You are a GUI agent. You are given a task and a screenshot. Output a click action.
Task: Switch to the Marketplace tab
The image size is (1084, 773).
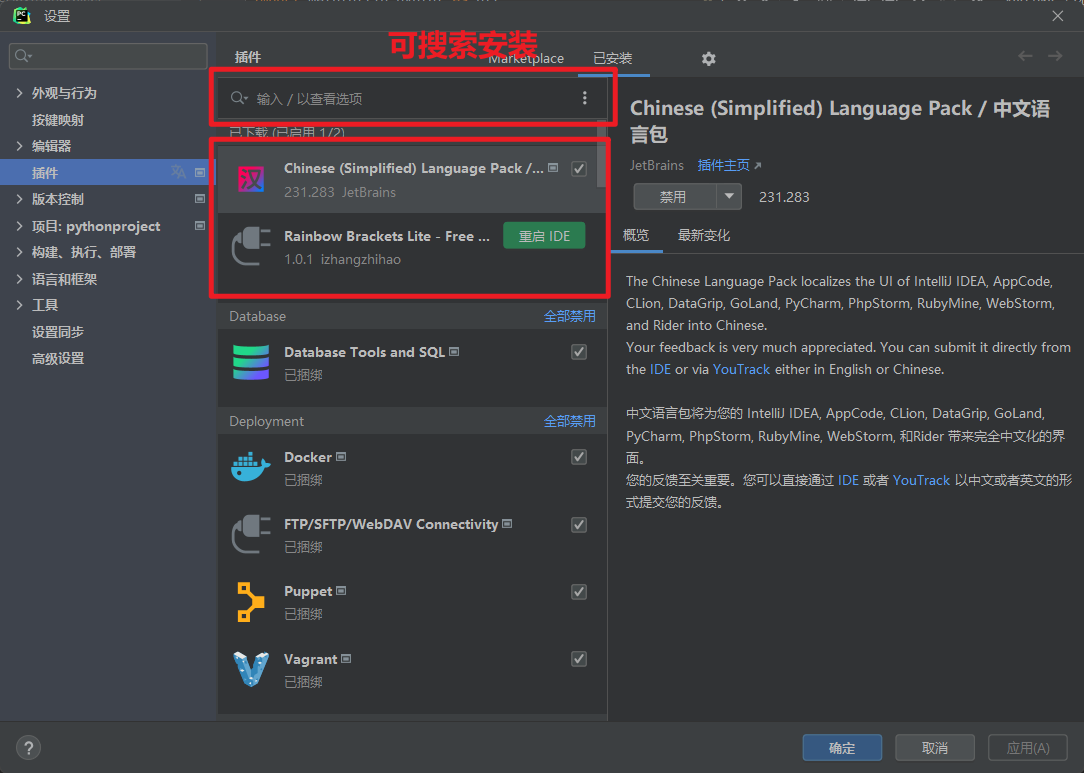(x=526, y=59)
